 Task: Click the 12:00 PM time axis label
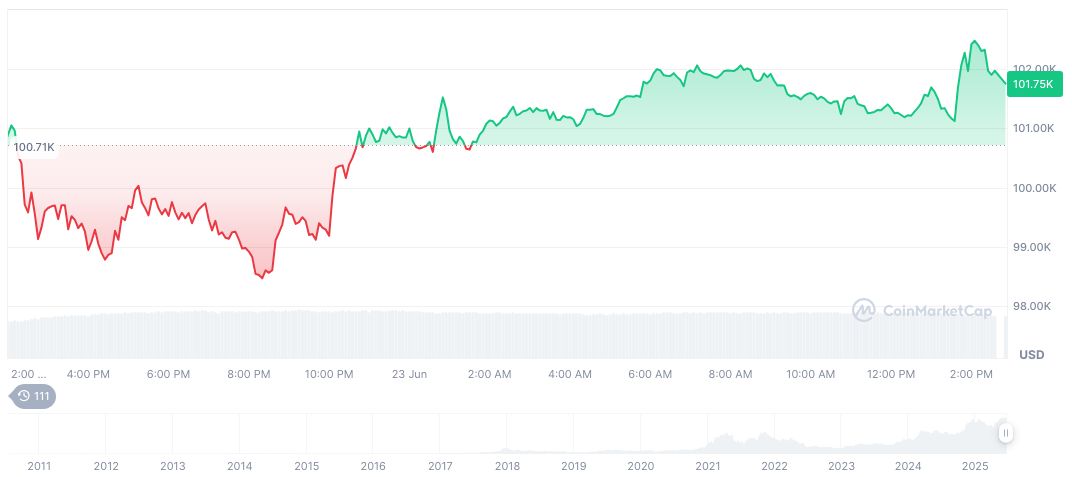891,374
